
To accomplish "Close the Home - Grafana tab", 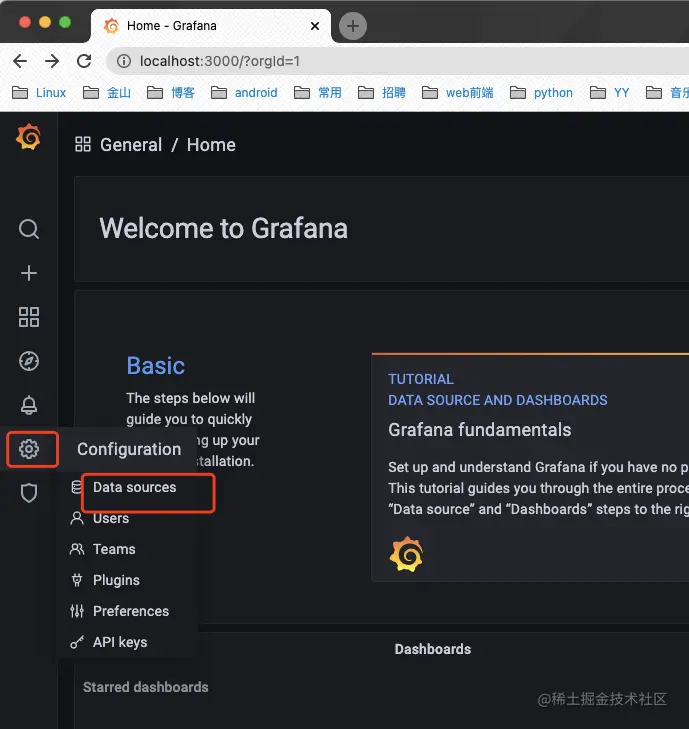I will pos(315,26).
